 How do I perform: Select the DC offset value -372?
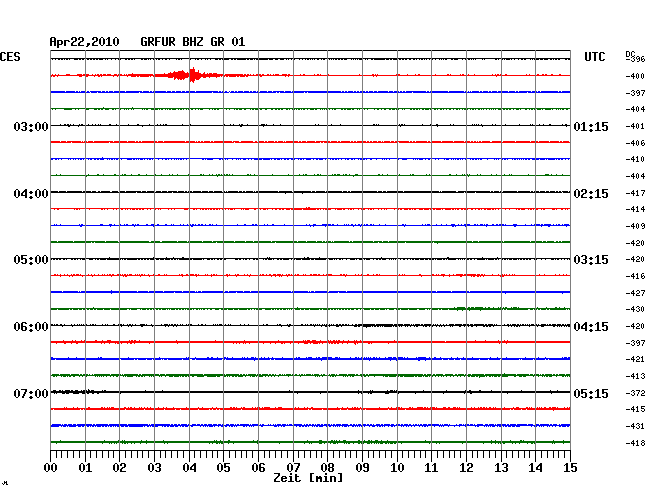click(635, 393)
